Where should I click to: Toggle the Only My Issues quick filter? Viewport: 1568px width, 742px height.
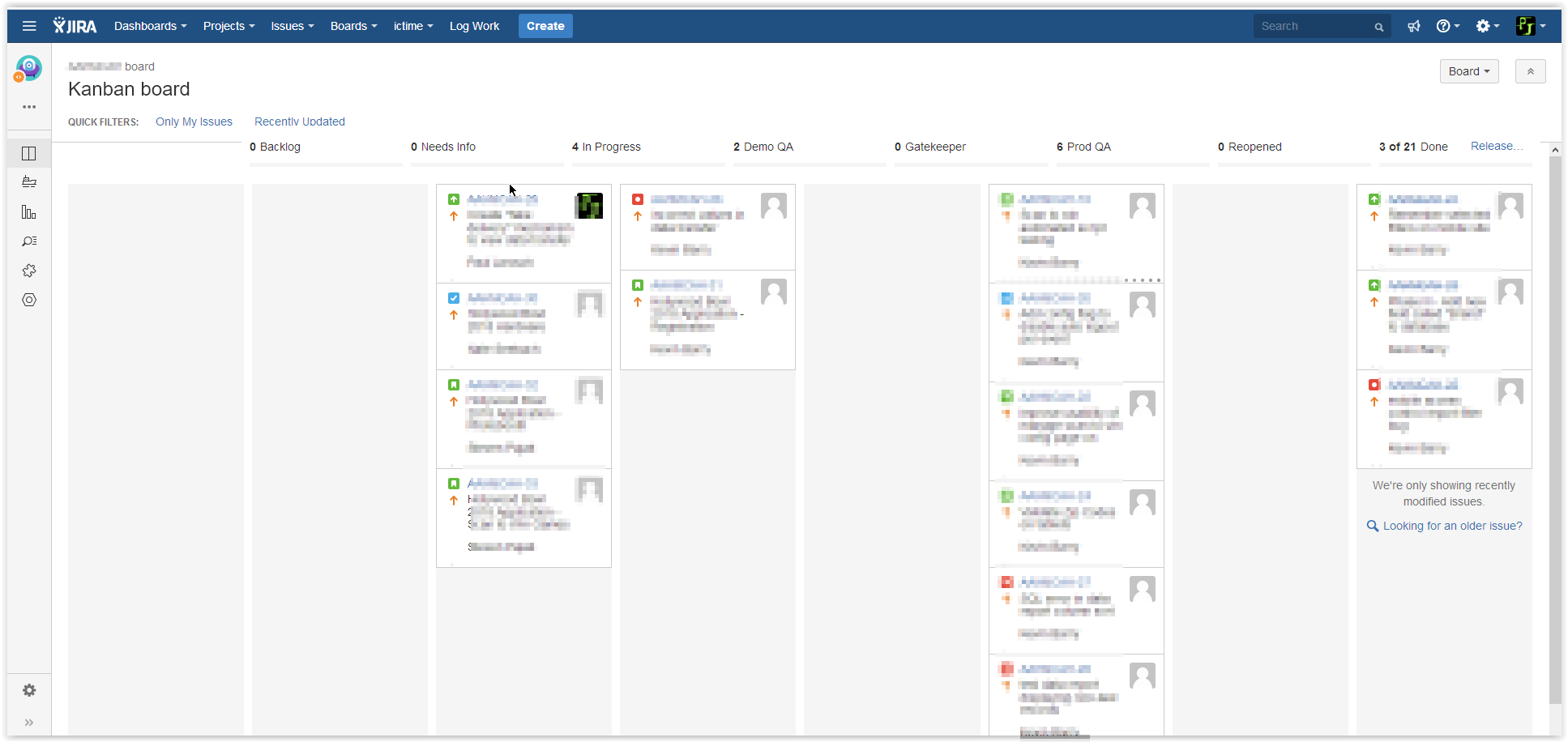[194, 122]
